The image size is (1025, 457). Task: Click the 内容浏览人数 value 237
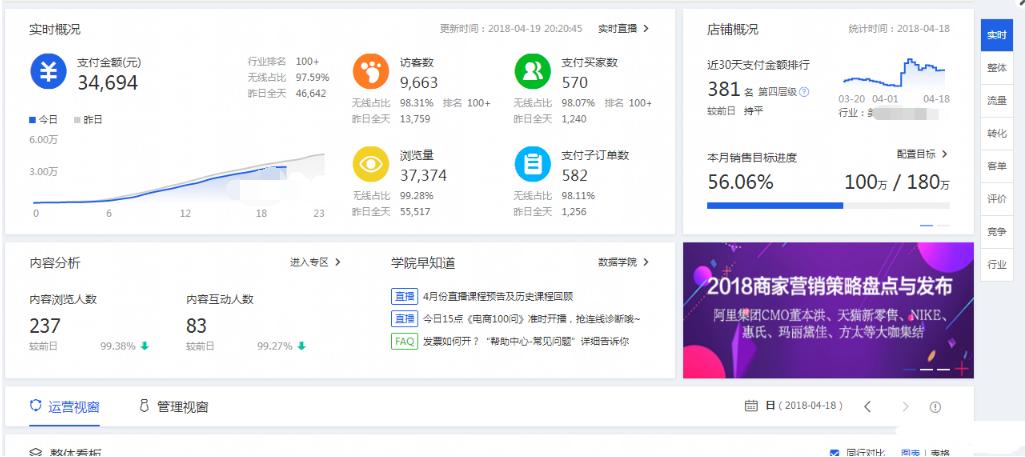tap(45, 326)
